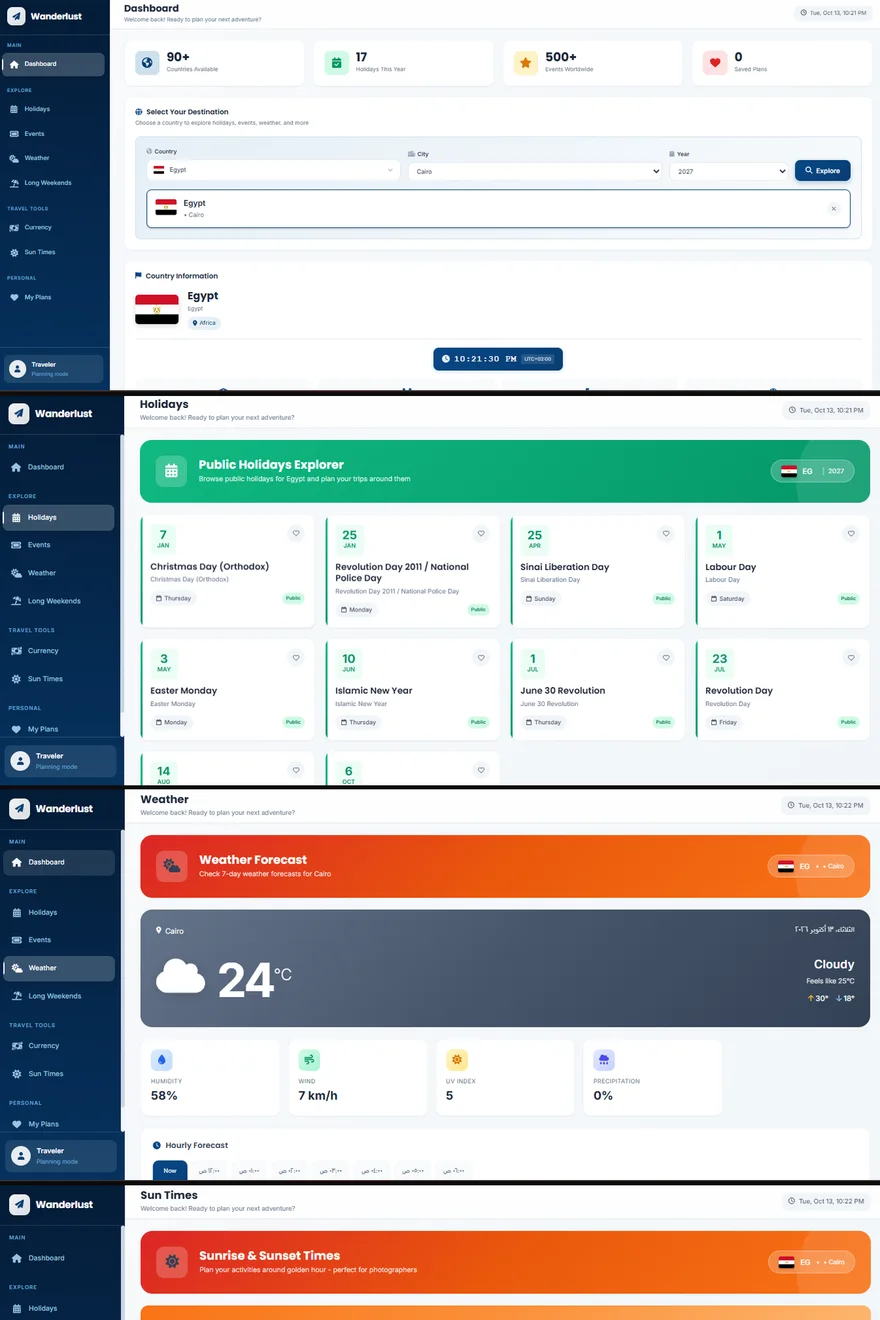Go to Dashboard from the Holidays screen sidebar

tap(60, 467)
